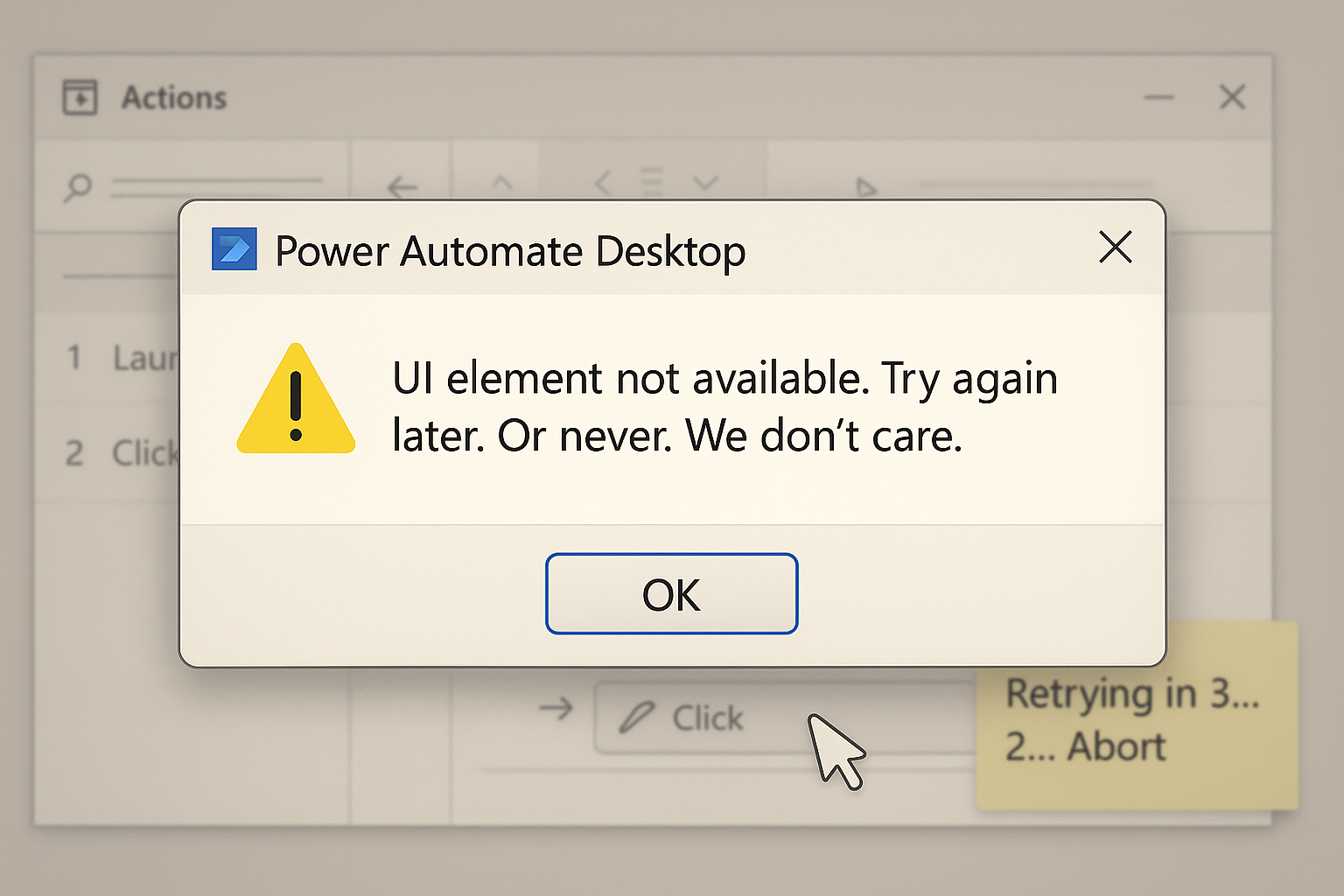This screenshot has height=896, width=1344.
Task: Dismiss the error dialog with its X button
Action: (x=1115, y=248)
